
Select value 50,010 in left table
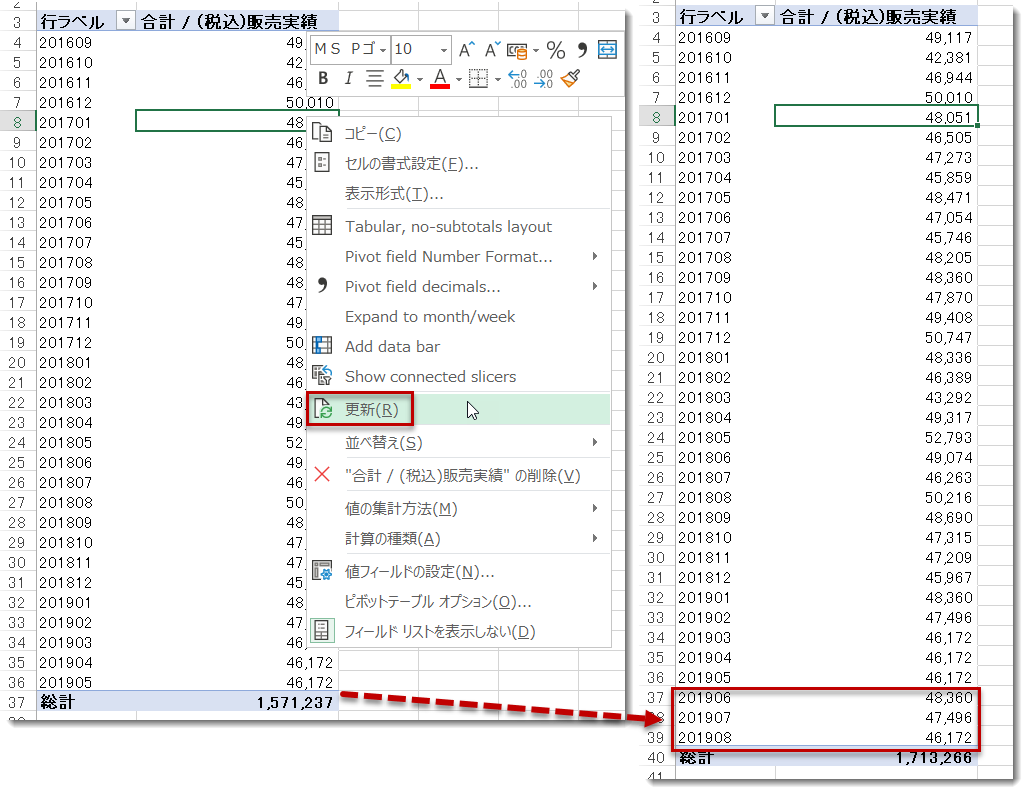point(237,102)
